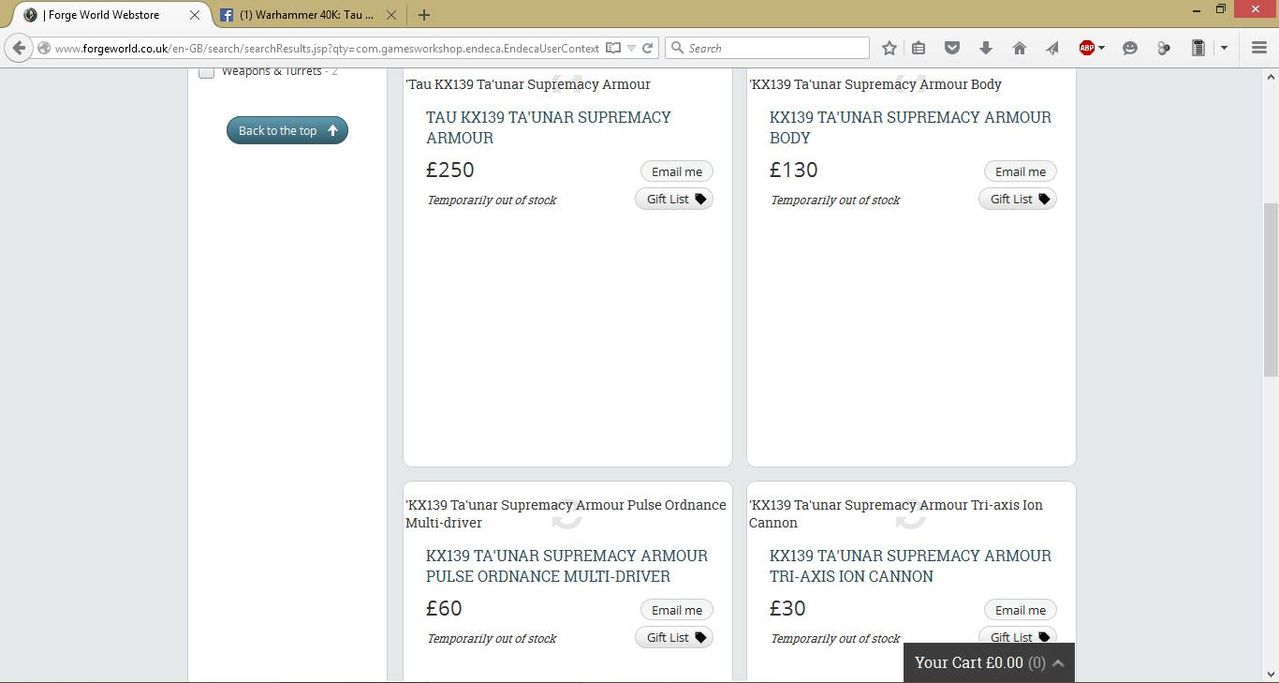This screenshot has height=683, width=1279.
Task: Close the Forge World Webstore tab
Action: pos(194,15)
